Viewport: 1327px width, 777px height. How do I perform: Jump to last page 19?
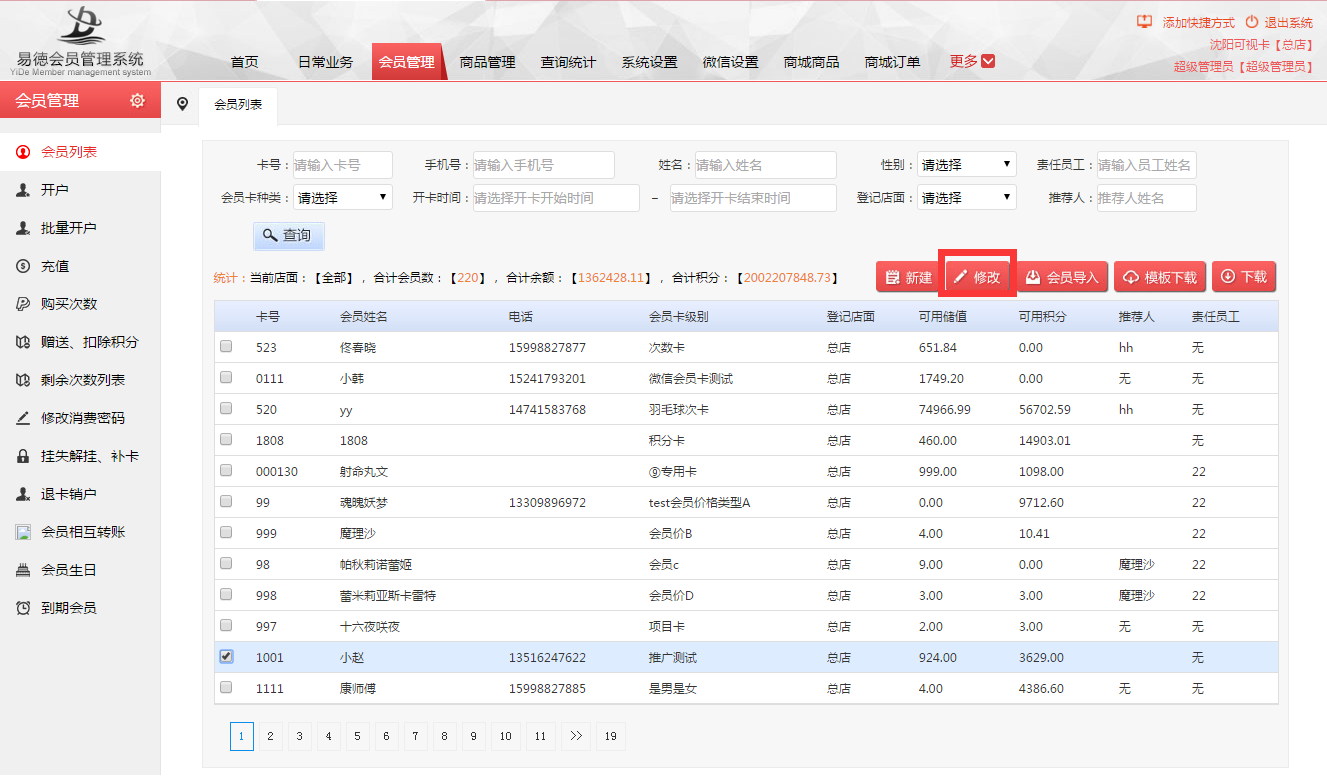point(610,736)
